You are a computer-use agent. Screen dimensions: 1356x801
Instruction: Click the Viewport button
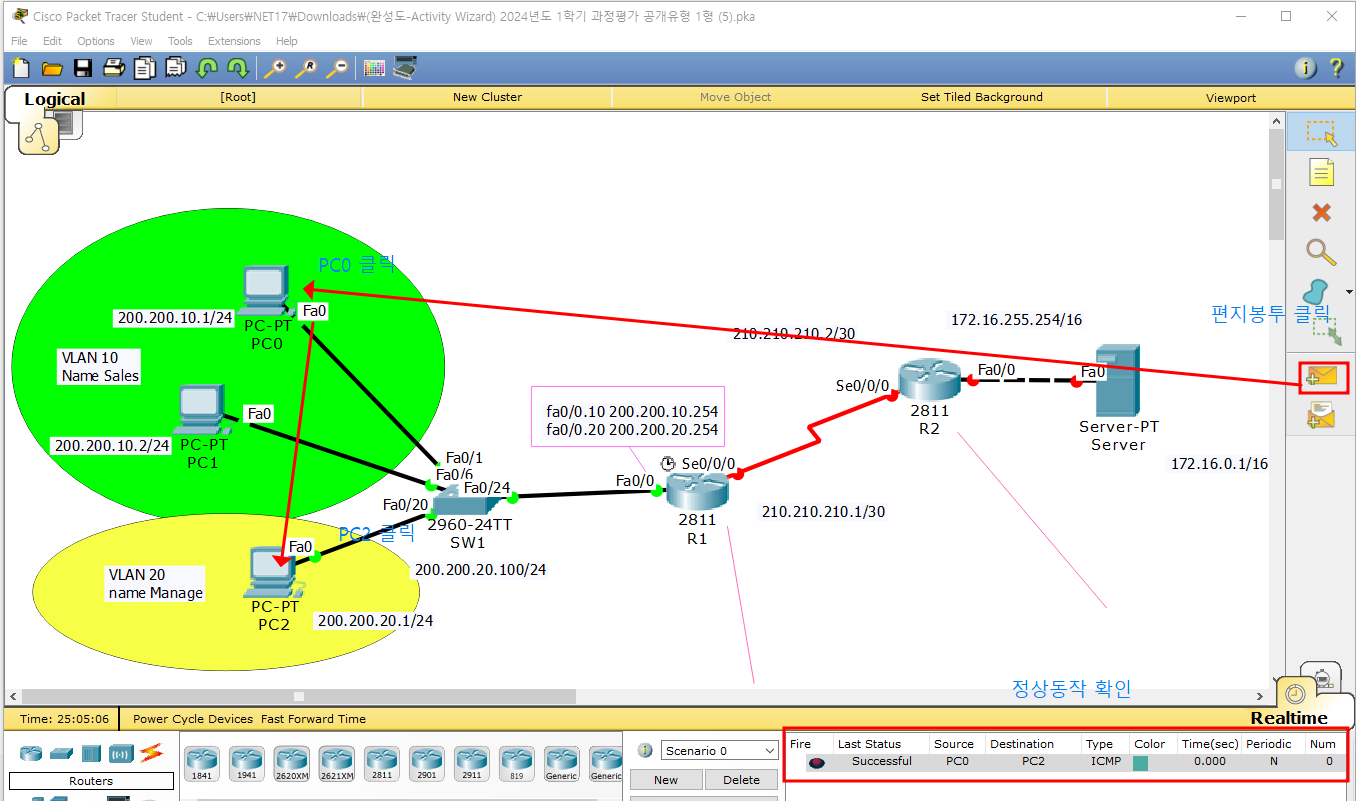tap(1231, 97)
